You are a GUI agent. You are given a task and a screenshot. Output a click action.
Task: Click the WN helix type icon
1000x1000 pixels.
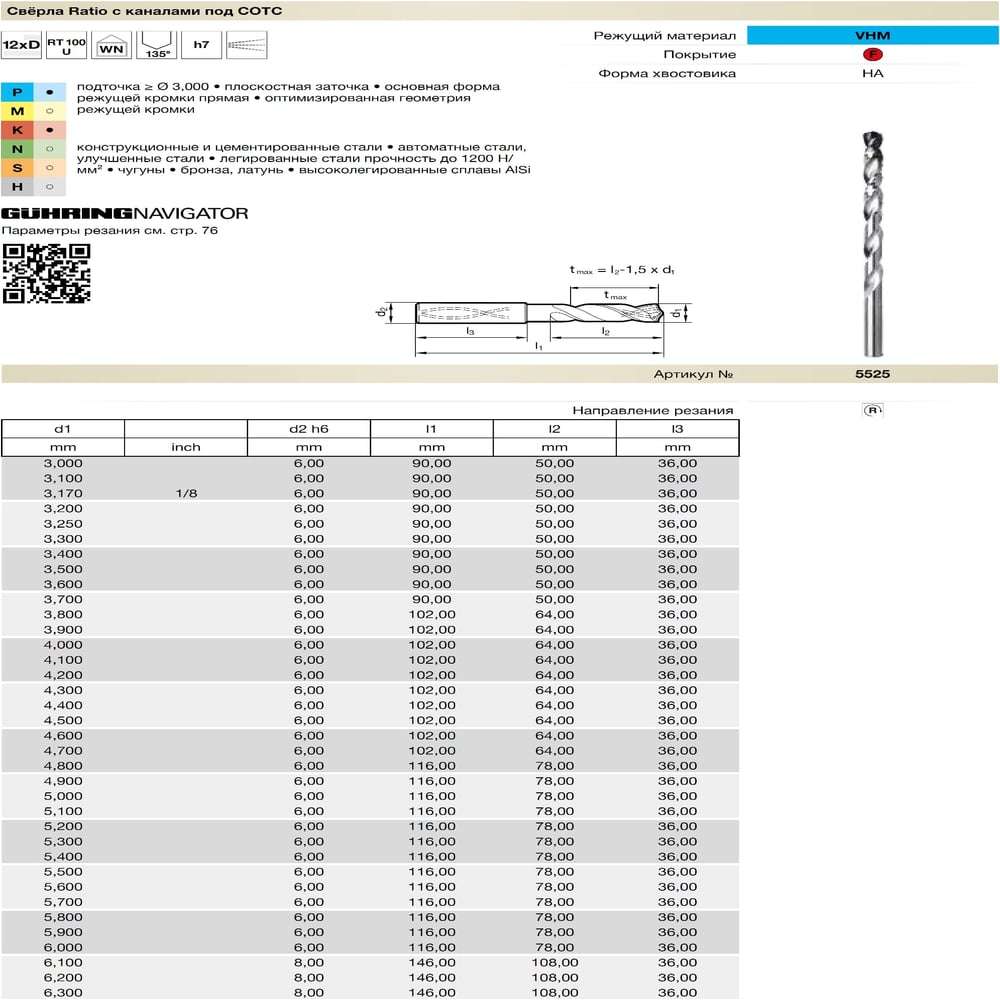tap(112, 45)
